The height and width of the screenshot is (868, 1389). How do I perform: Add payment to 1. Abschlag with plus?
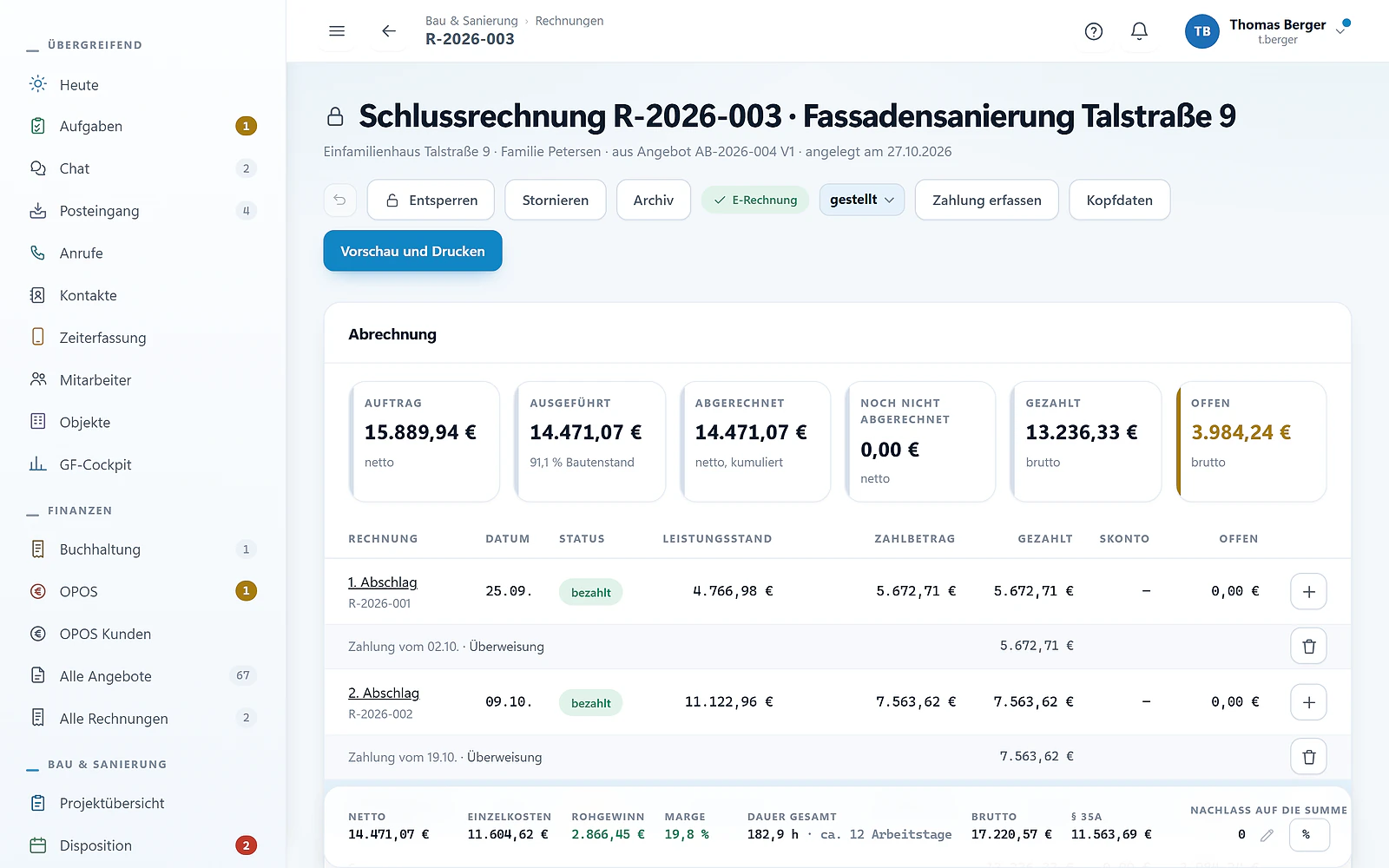coord(1308,592)
